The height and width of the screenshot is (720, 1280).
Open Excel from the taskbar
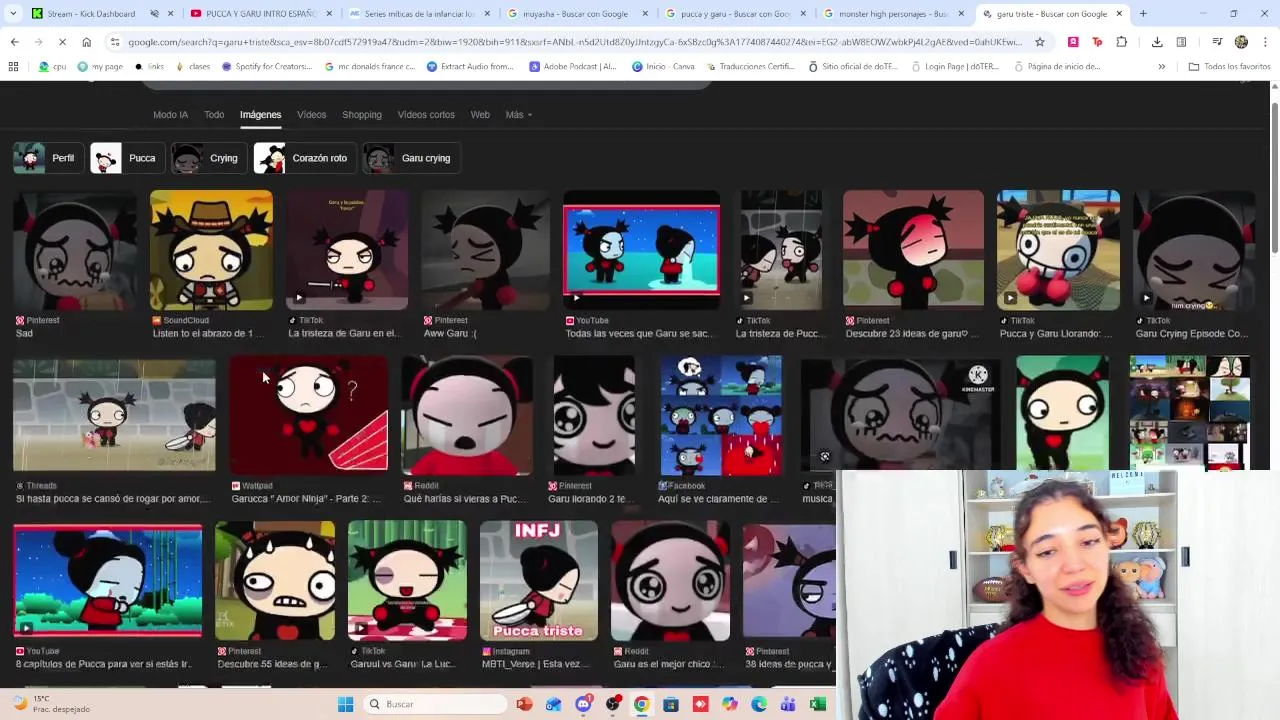pos(818,704)
